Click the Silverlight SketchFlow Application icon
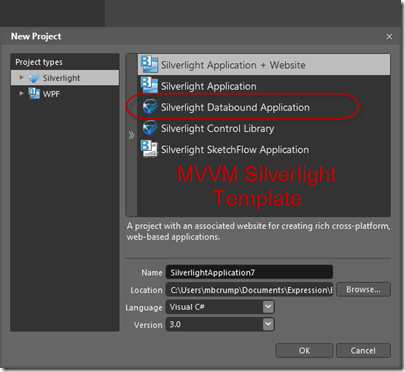405x372 pixels. [149, 149]
